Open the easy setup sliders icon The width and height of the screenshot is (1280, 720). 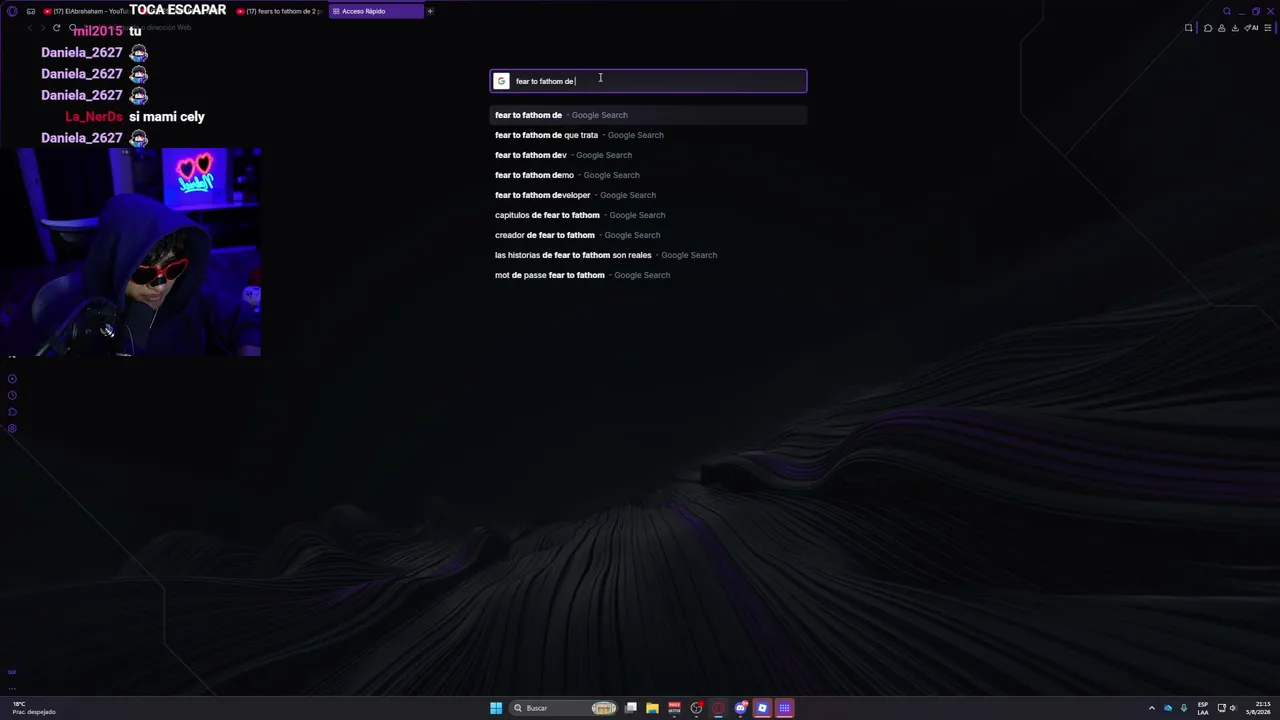click(x=1268, y=28)
